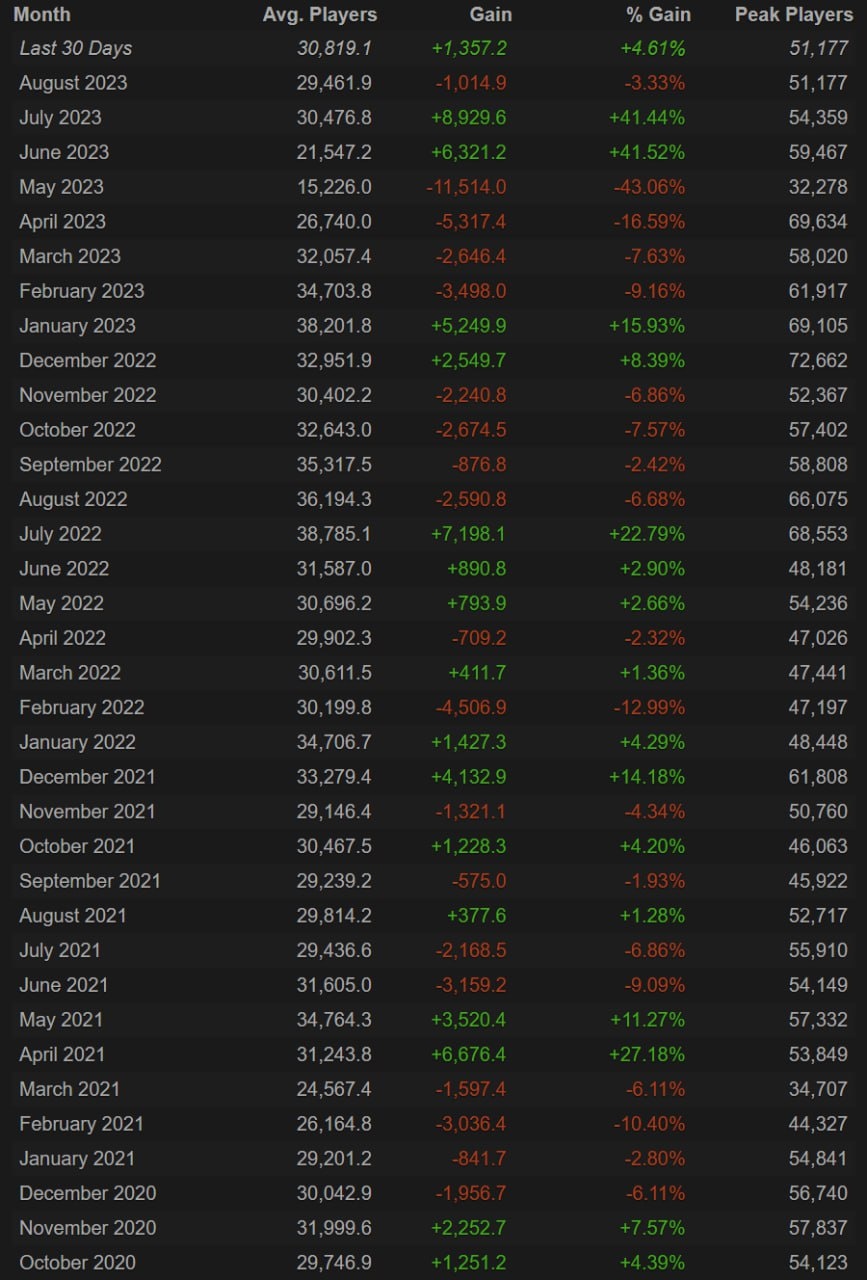Select the August 2023 month cell
This screenshot has height=1280, width=867.
click(73, 83)
